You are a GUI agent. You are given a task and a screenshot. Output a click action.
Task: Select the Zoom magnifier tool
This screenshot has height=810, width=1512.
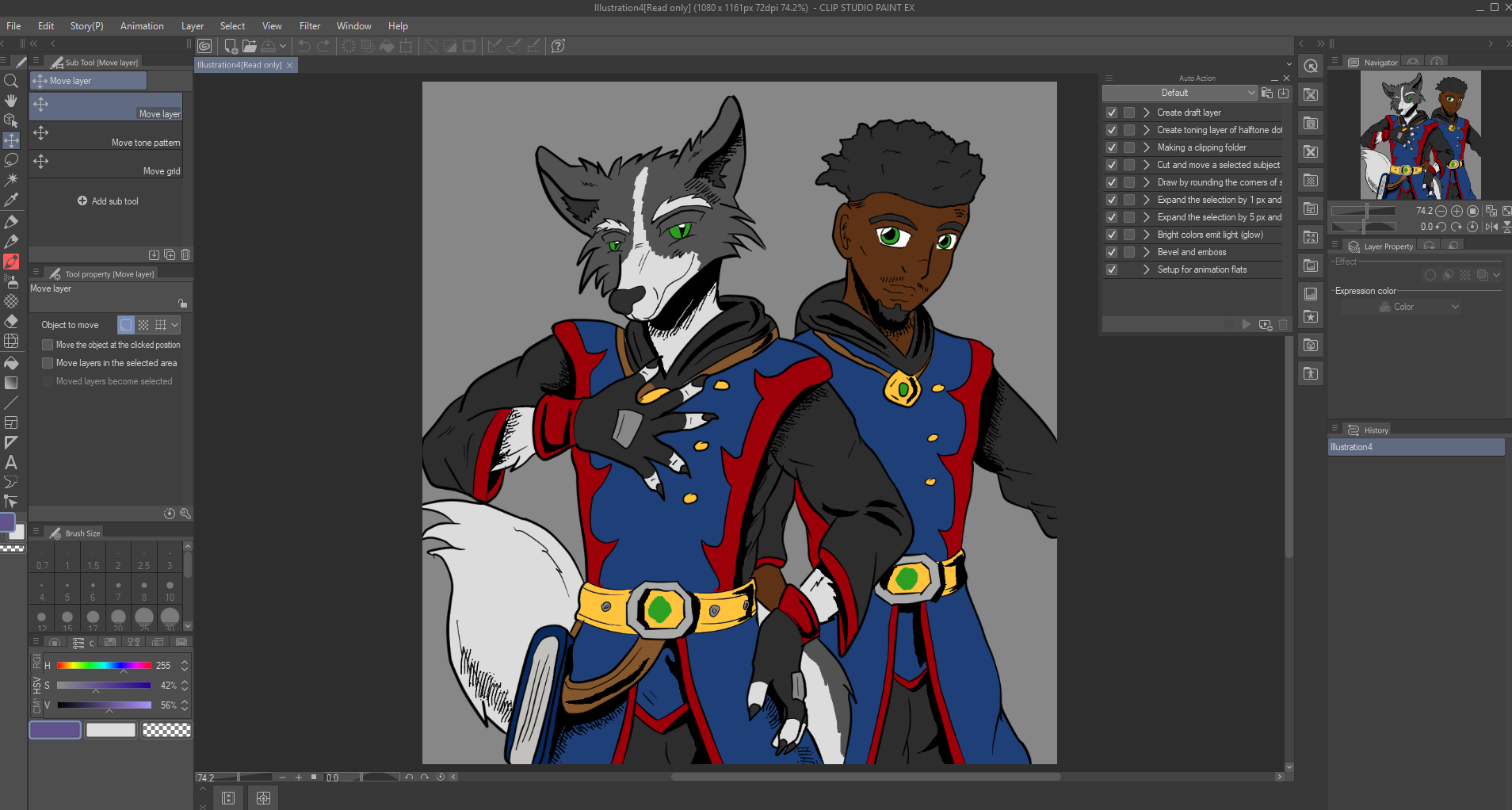click(11, 81)
